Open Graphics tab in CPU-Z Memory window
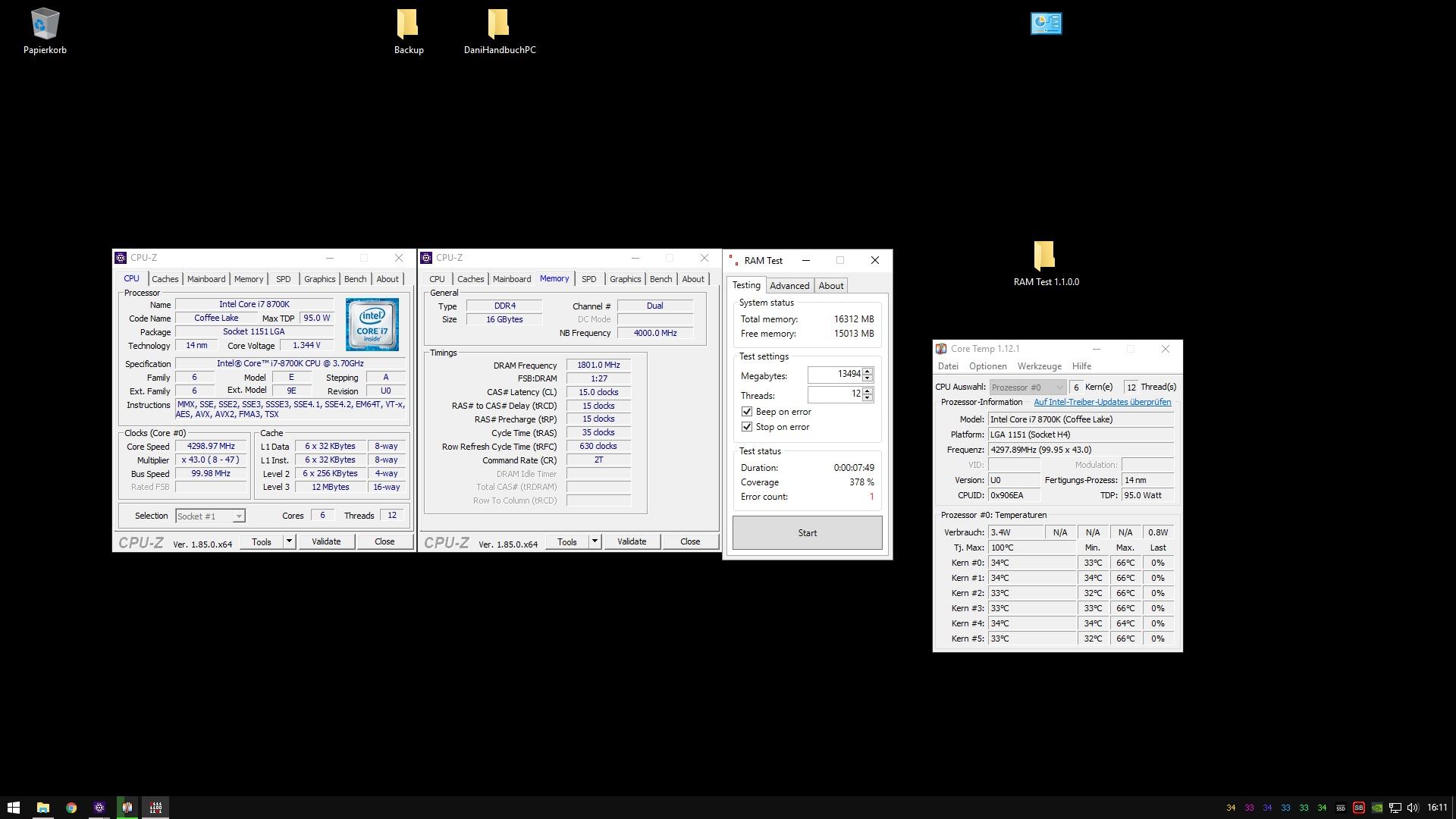 [x=625, y=279]
